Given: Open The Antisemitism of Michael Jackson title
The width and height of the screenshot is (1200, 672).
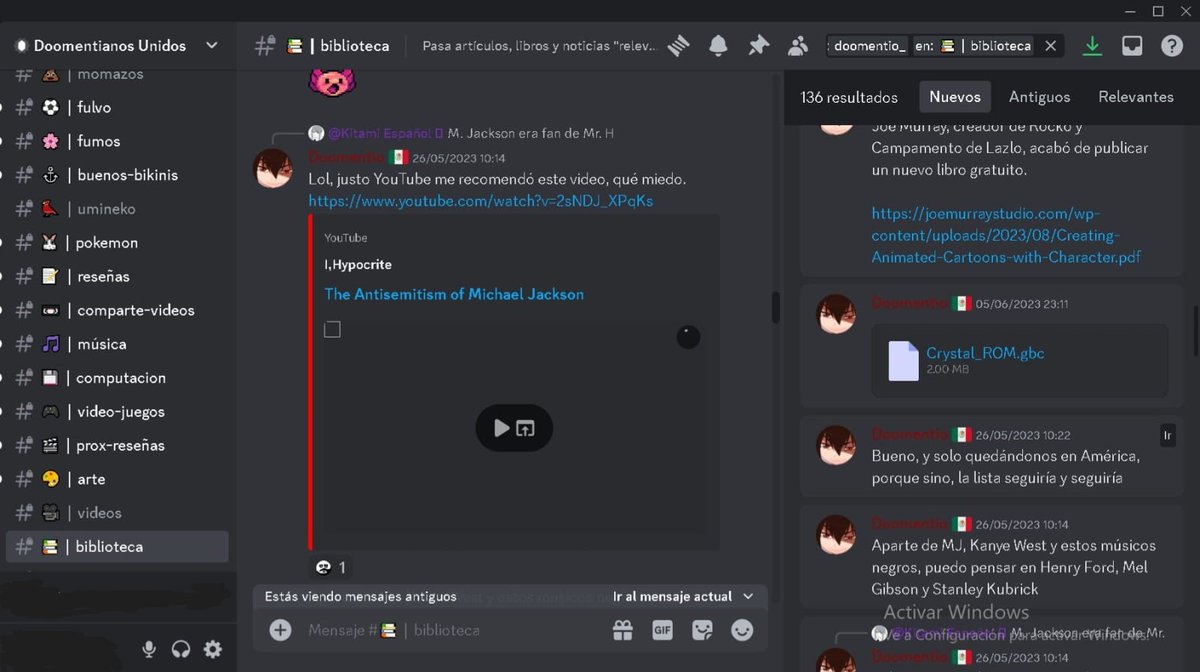Looking at the screenshot, I should [454, 294].
